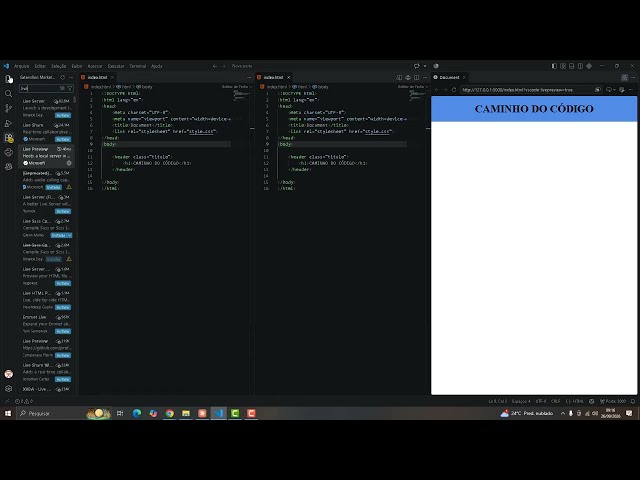Open the Executar menu
Screen dimensions: 640x480
[116, 66]
